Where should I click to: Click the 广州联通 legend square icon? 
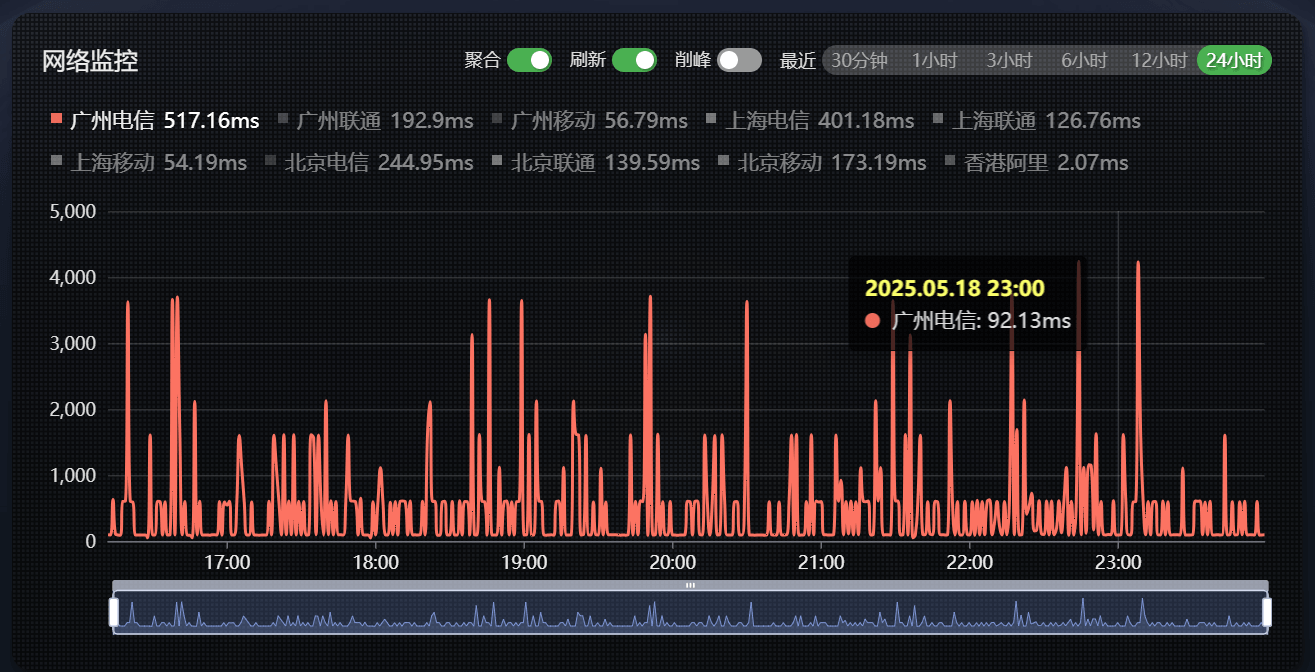coord(283,120)
